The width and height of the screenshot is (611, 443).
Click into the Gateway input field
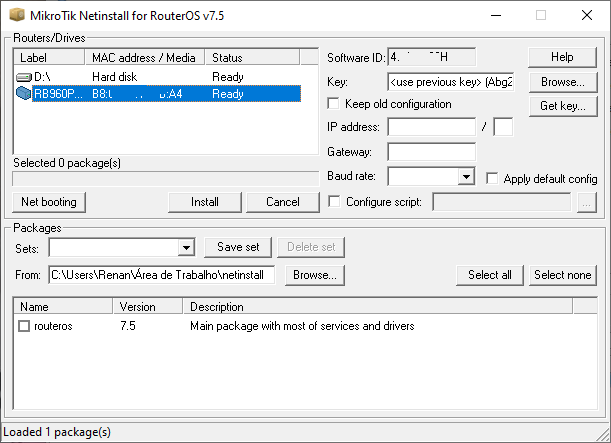[431, 152]
